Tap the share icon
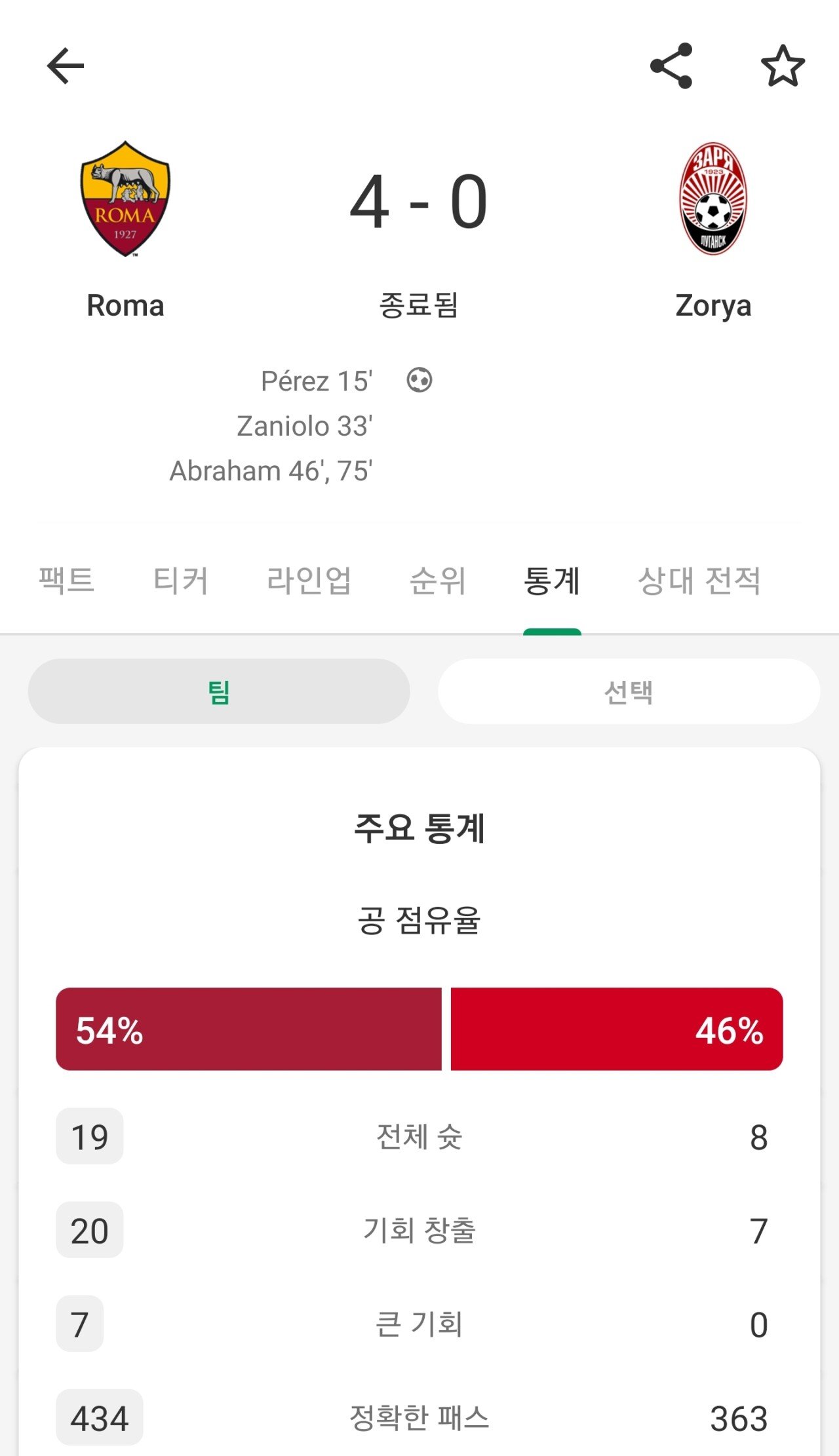Image resolution: width=839 pixels, height=1456 pixels. (x=671, y=66)
